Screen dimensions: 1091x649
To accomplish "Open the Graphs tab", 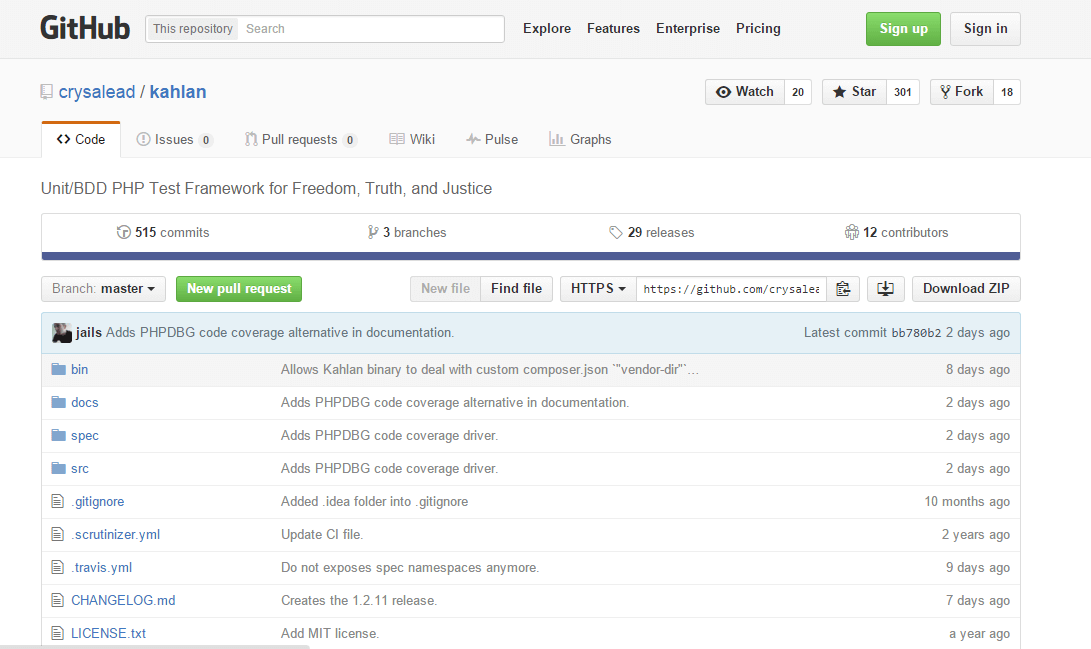I will (x=580, y=139).
